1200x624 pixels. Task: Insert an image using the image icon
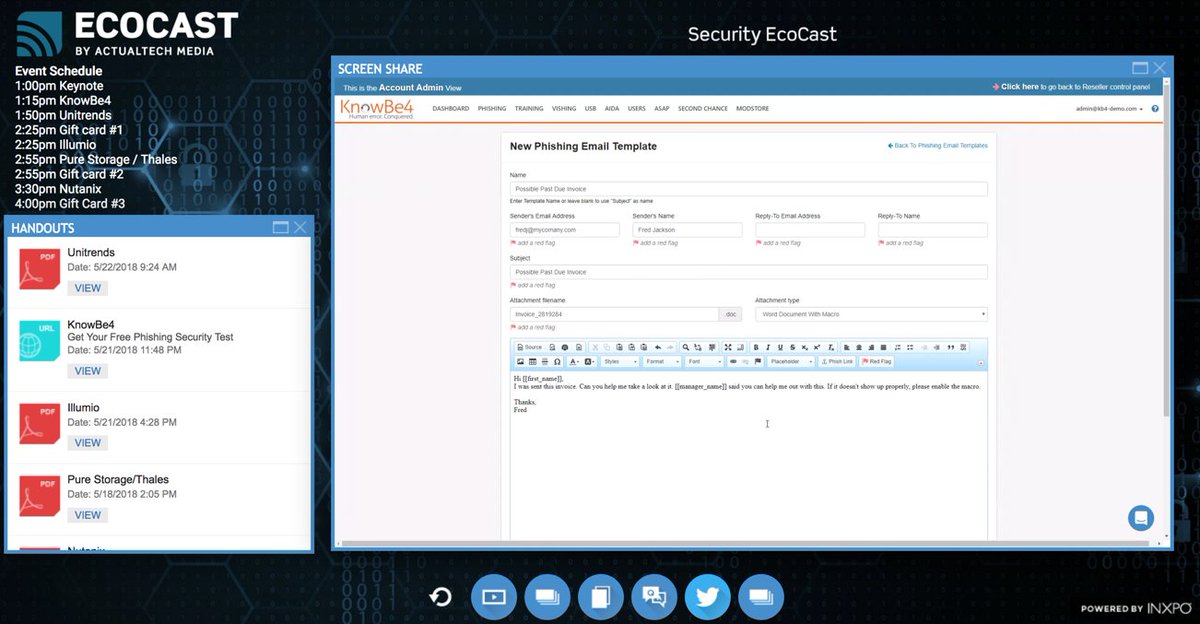click(x=520, y=361)
